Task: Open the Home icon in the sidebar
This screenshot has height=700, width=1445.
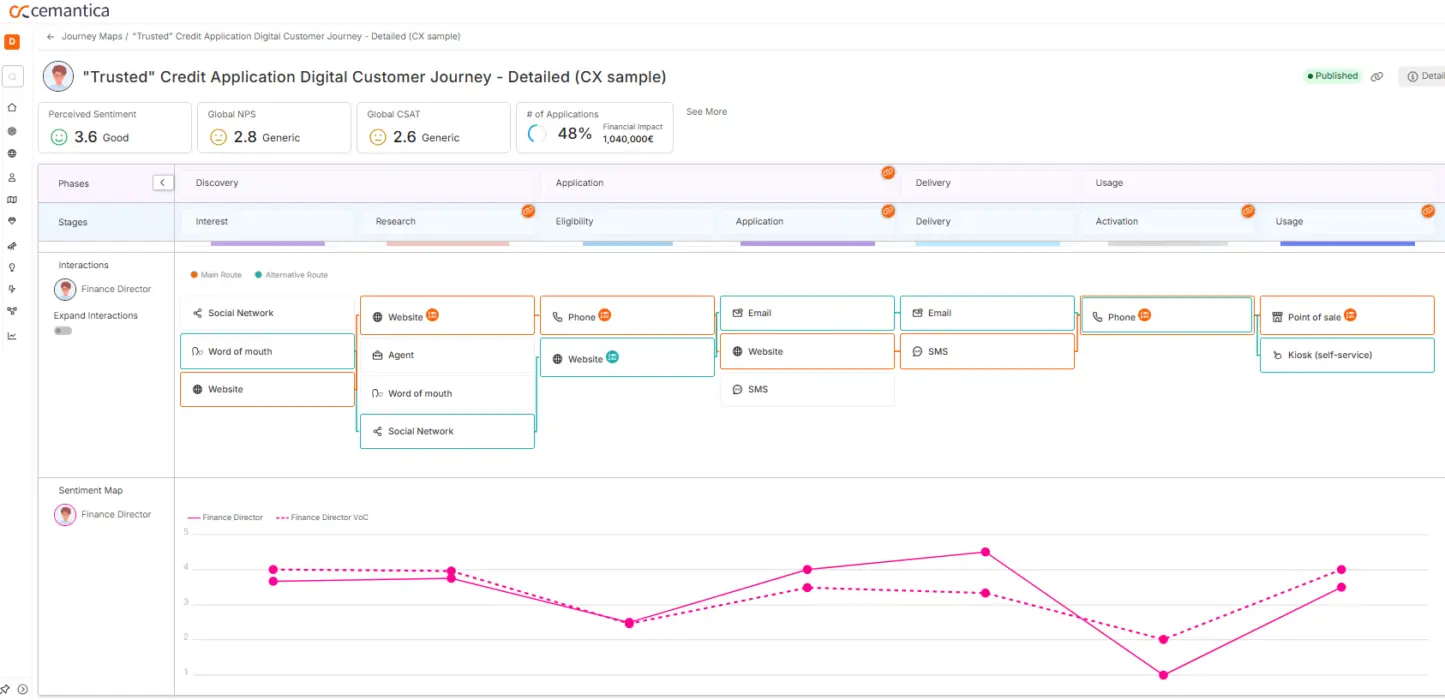Action: click(x=12, y=108)
